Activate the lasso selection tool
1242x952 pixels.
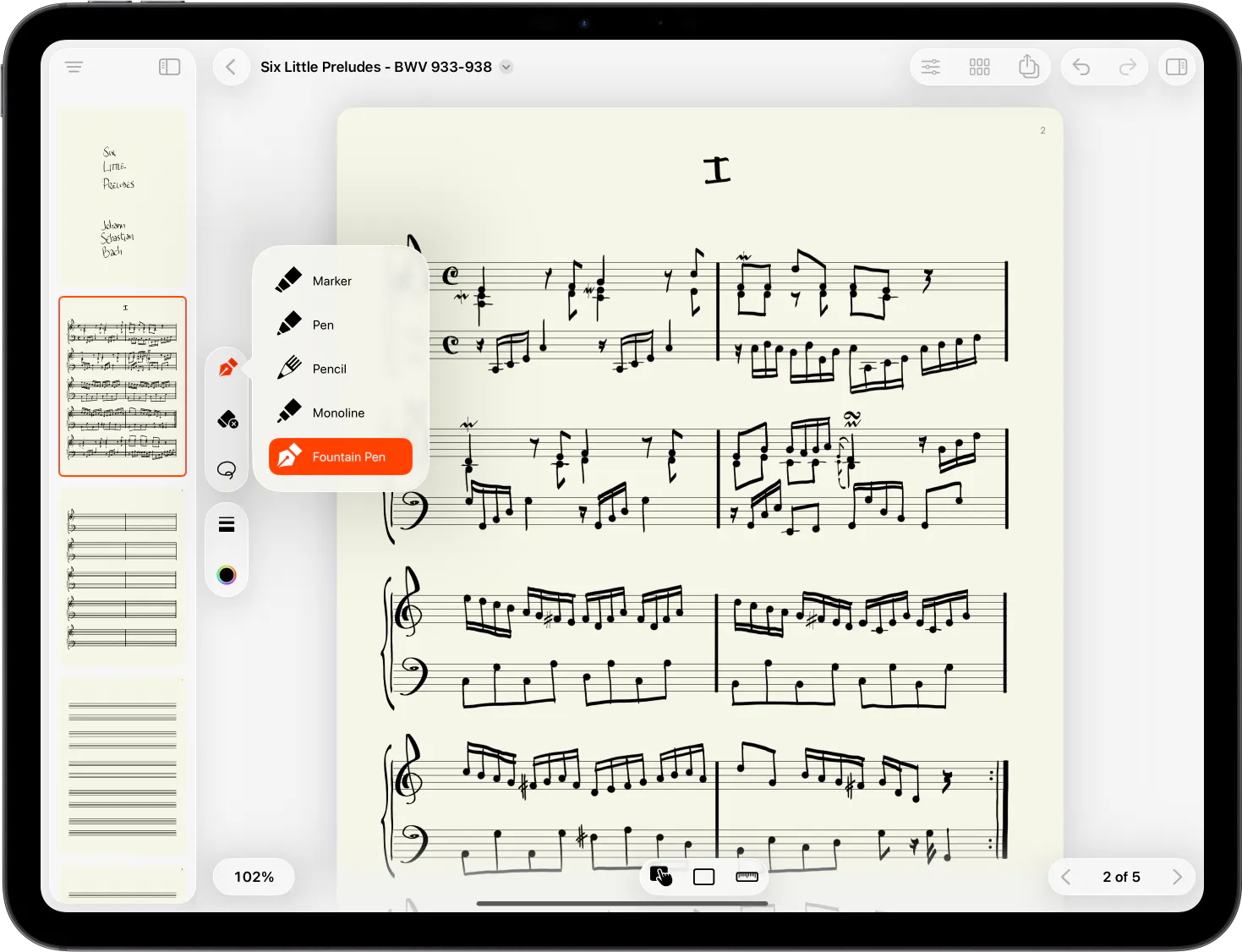pyautogui.click(x=227, y=470)
